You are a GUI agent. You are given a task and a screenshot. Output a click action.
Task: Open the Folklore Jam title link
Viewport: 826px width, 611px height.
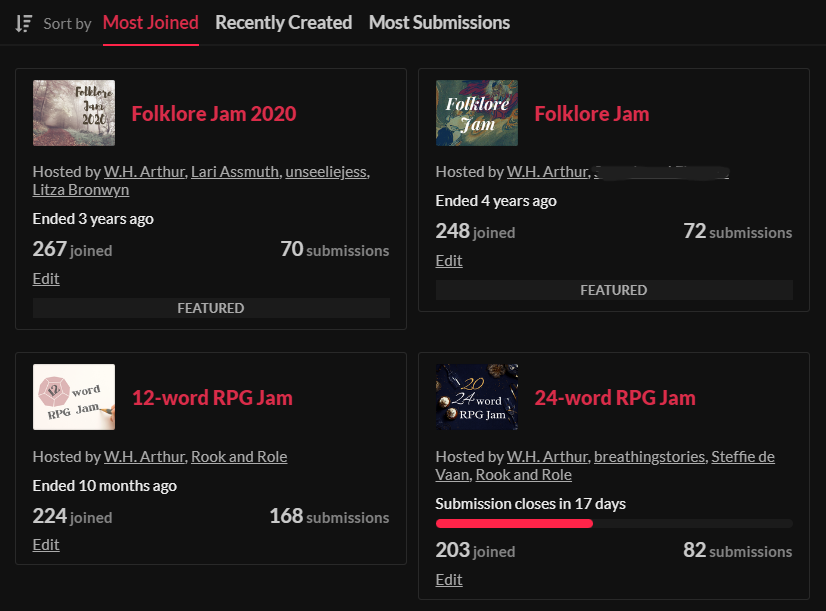pos(592,114)
